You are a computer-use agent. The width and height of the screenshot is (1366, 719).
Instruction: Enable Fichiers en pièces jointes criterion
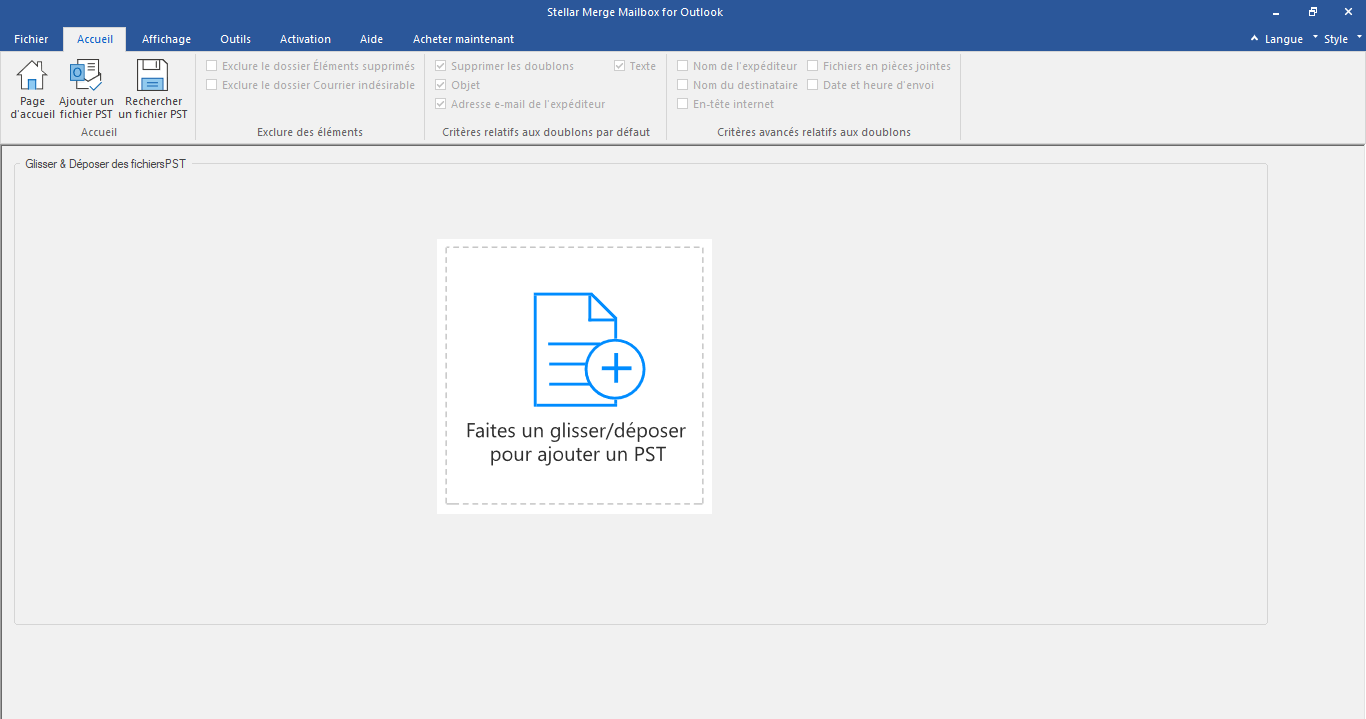click(813, 66)
